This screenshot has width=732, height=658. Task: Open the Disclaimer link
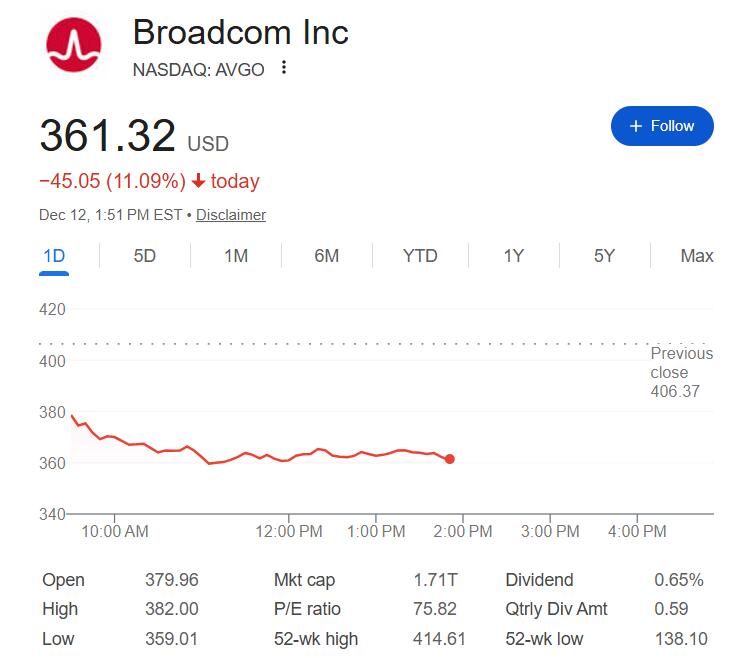[x=231, y=215]
